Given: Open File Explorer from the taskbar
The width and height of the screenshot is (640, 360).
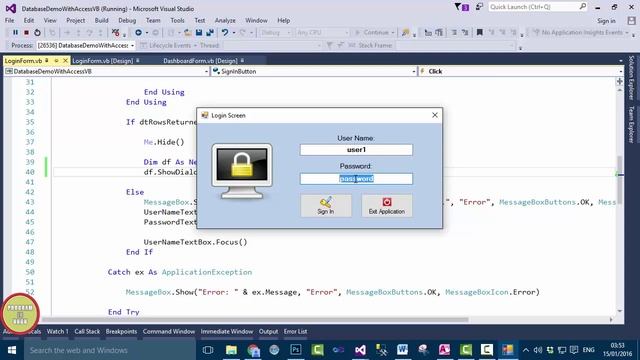Looking at the screenshot, I should [x=231, y=350].
